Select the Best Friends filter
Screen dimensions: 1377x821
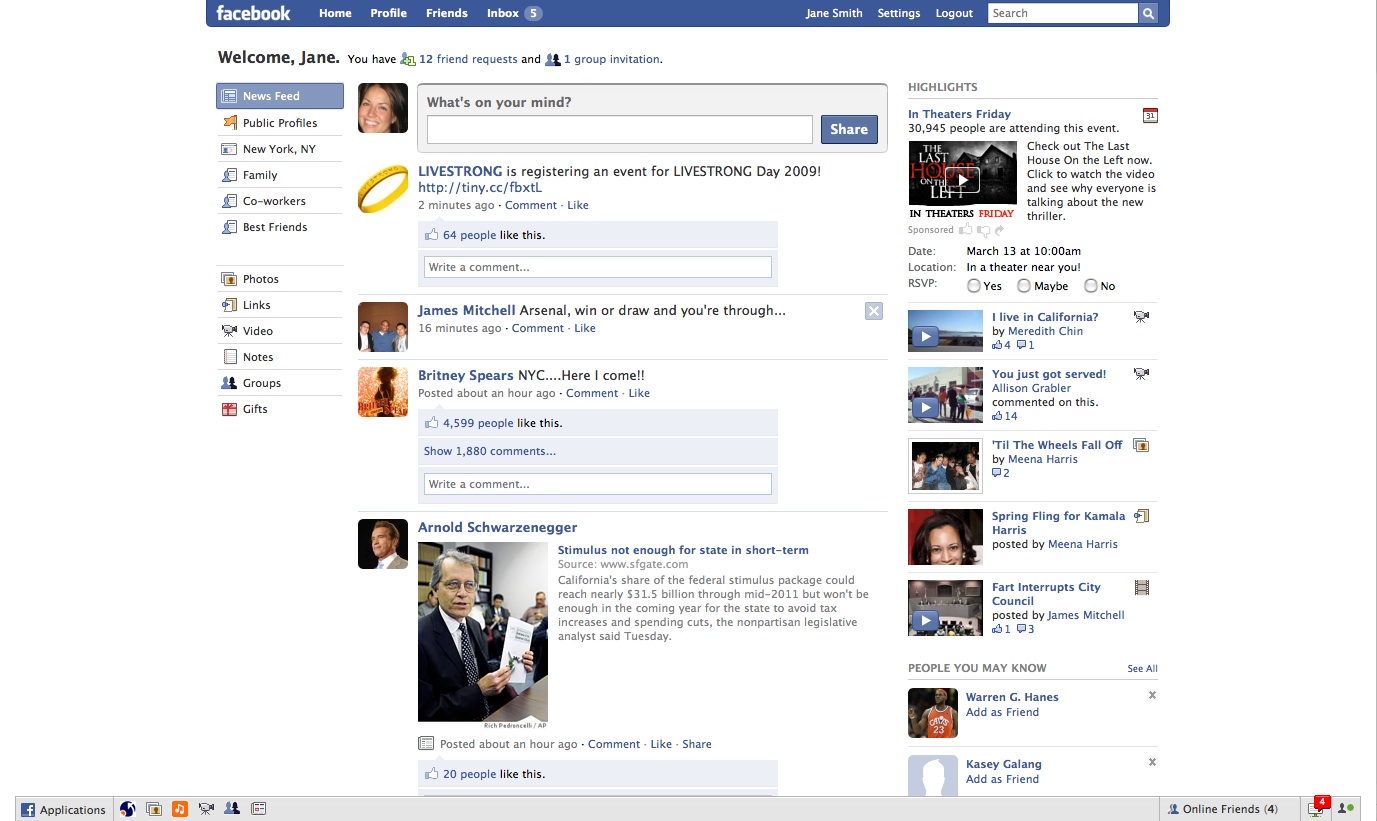click(x=280, y=227)
